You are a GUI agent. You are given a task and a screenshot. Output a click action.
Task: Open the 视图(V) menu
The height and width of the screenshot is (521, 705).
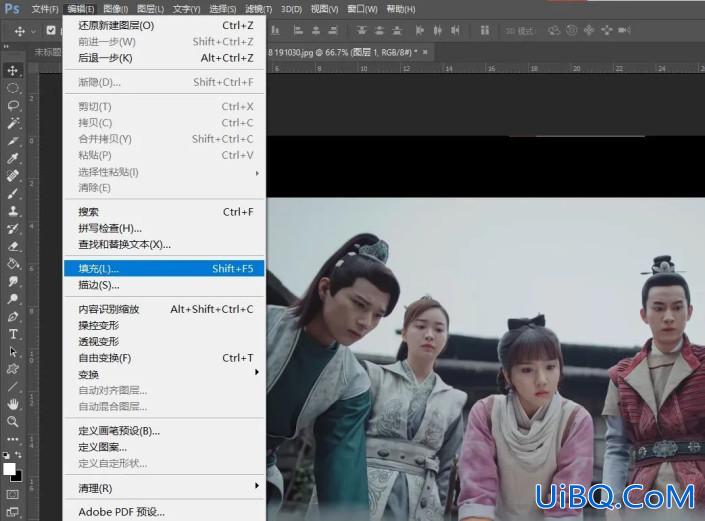[x=324, y=9]
